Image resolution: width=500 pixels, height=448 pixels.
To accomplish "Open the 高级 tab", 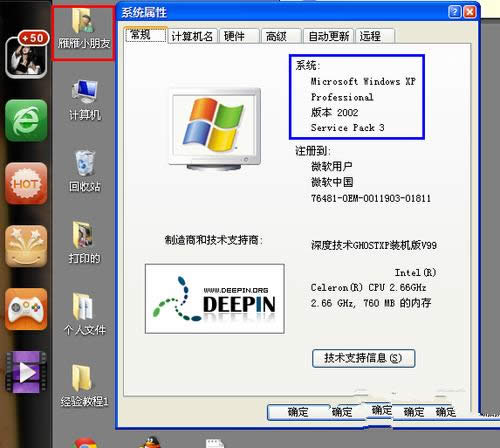I will click(282, 36).
